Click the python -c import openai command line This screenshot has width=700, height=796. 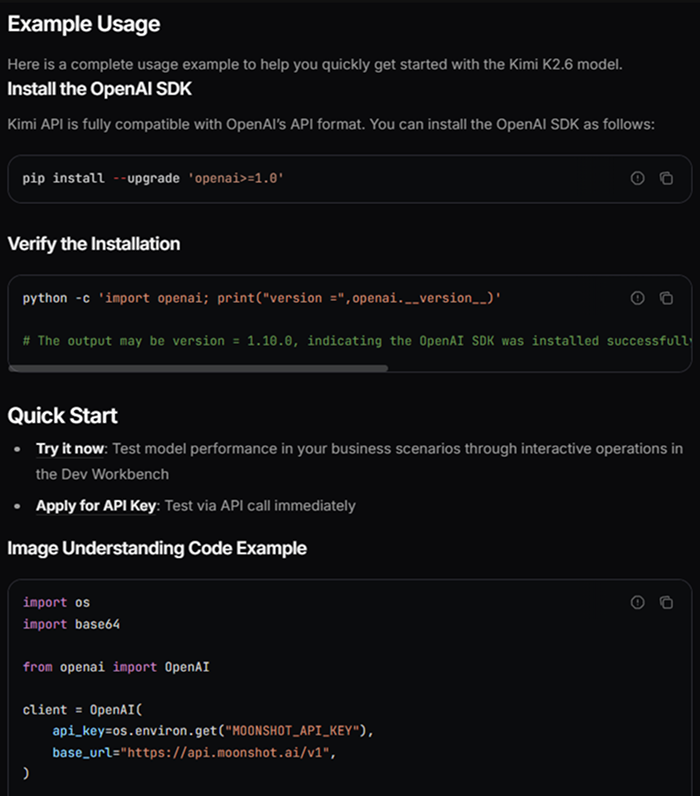point(261,298)
